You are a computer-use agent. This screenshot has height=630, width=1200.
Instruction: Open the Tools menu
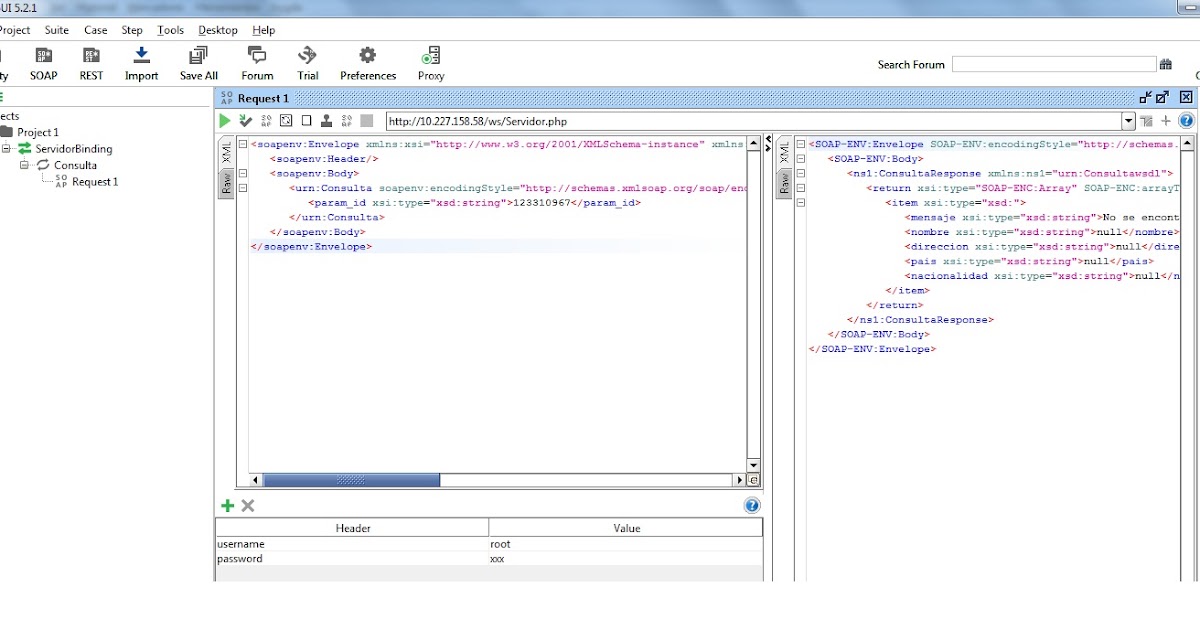[x=169, y=29]
